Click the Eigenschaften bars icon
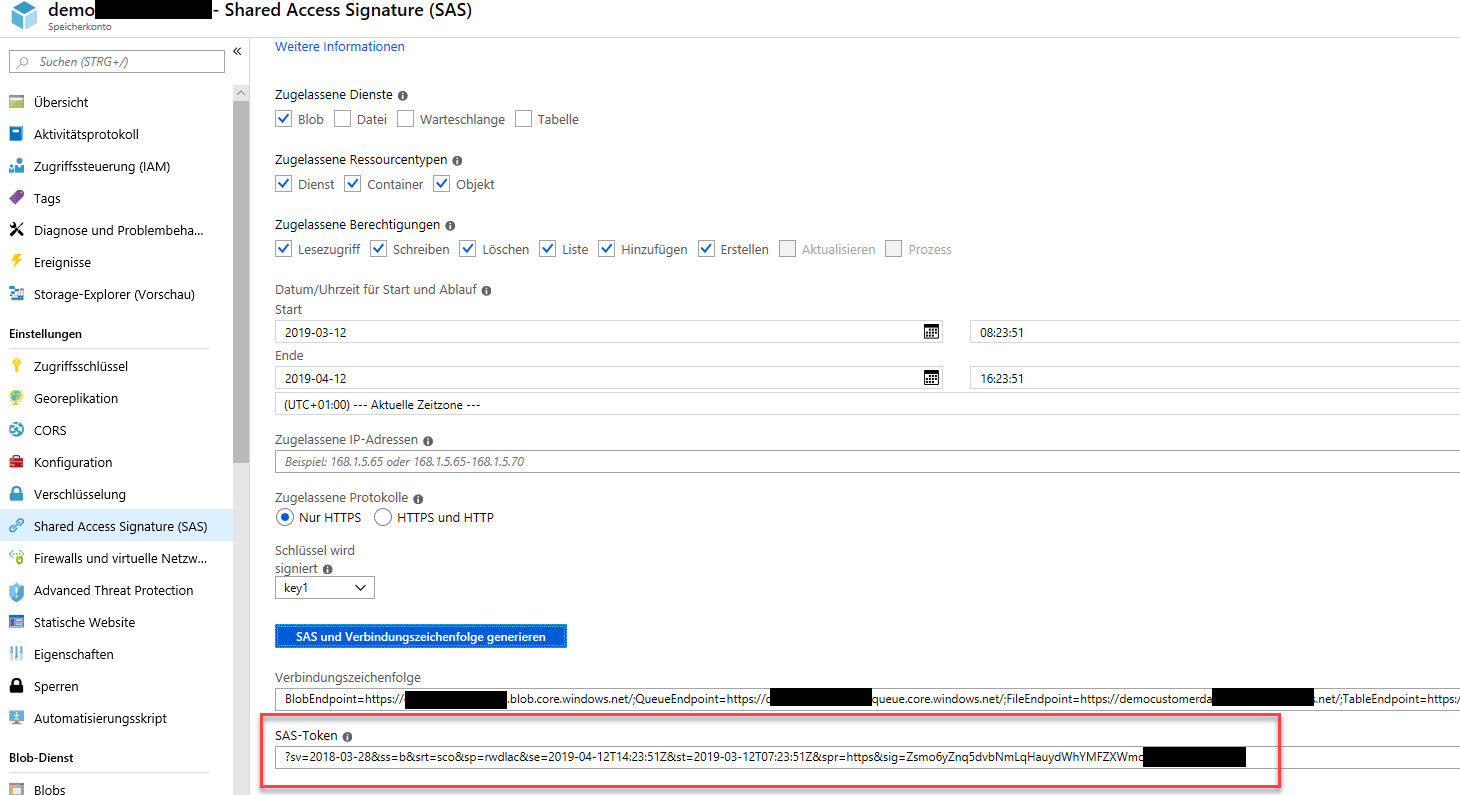 (x=16, y=654)
